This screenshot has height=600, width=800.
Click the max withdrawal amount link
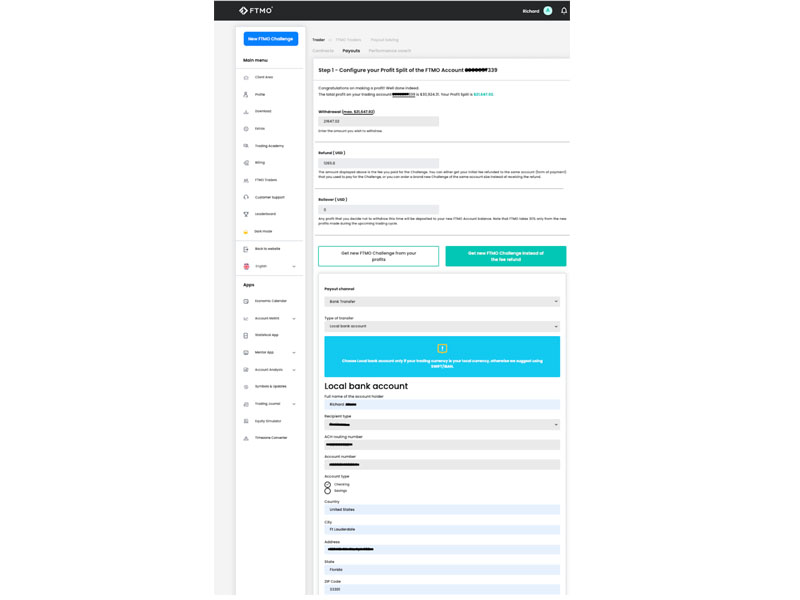359,112
